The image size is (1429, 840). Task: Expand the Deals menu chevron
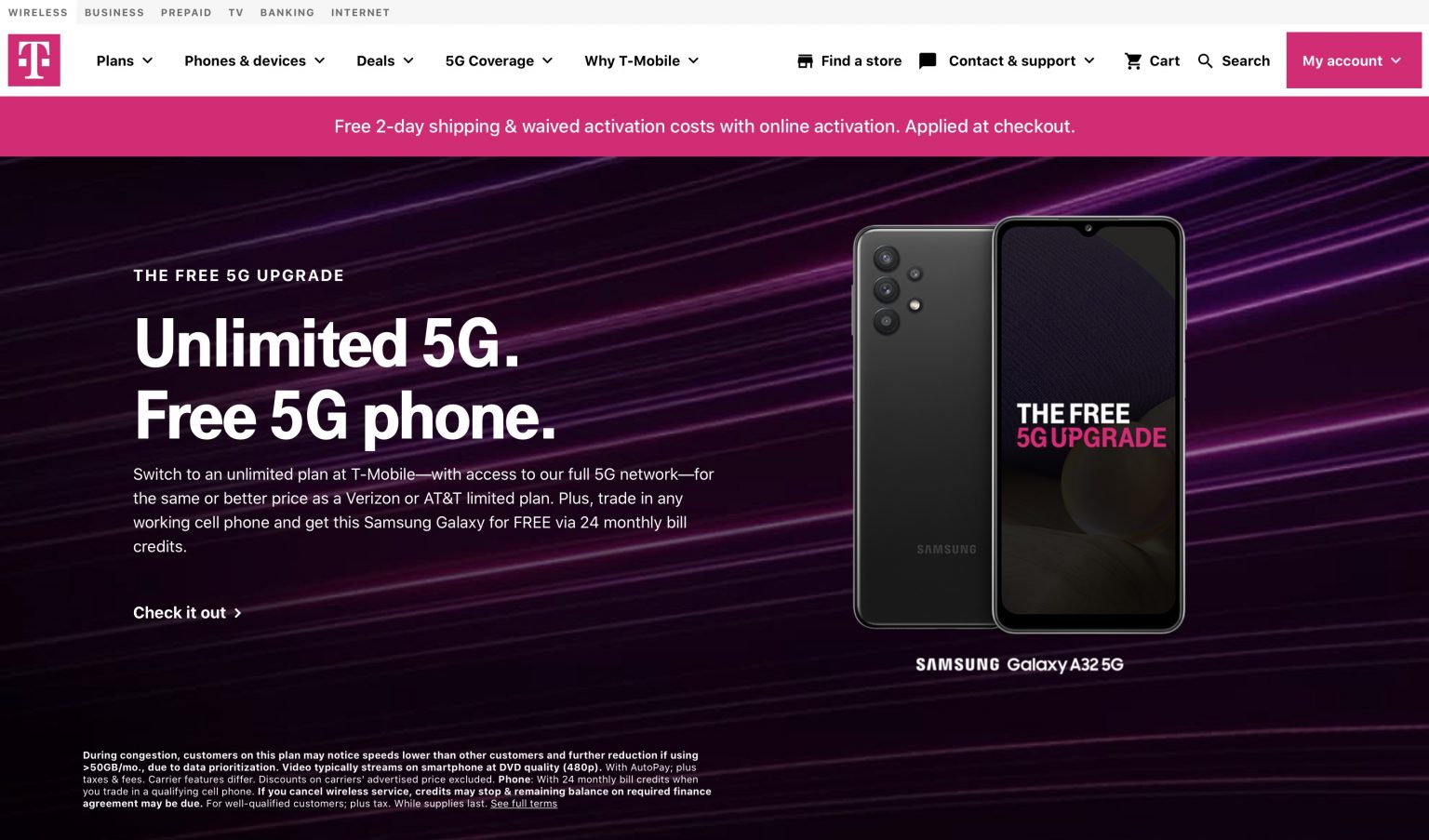[x=408, y=60]
